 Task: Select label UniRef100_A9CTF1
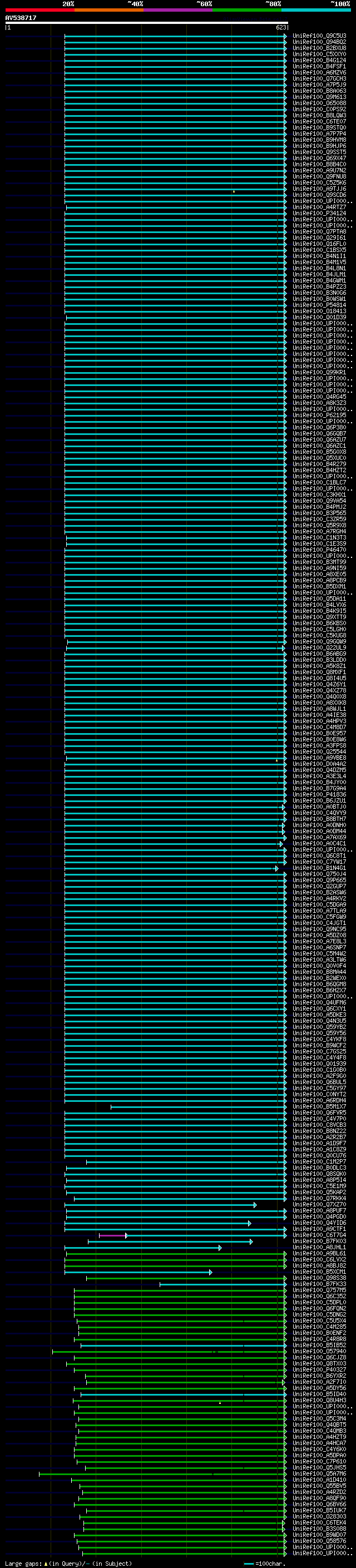point(319,1229)
